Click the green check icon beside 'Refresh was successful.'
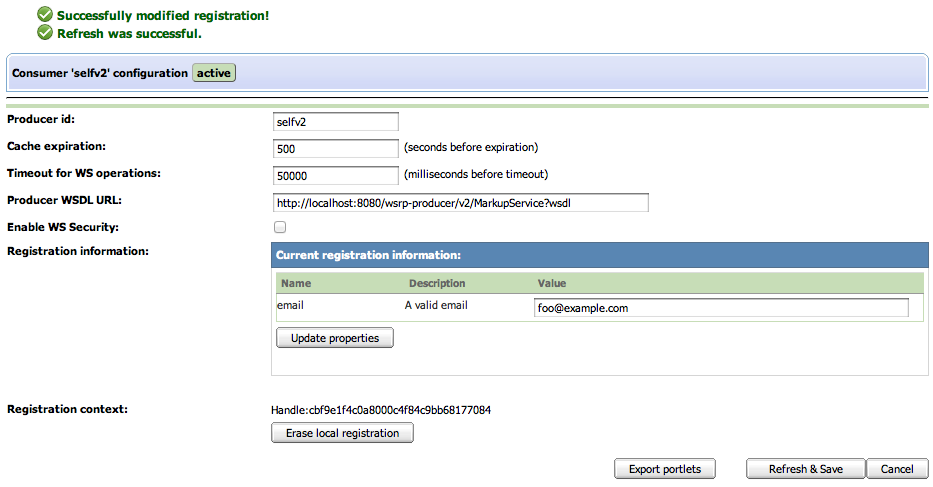This screenshot has height=487, width=933. point(44,33)
